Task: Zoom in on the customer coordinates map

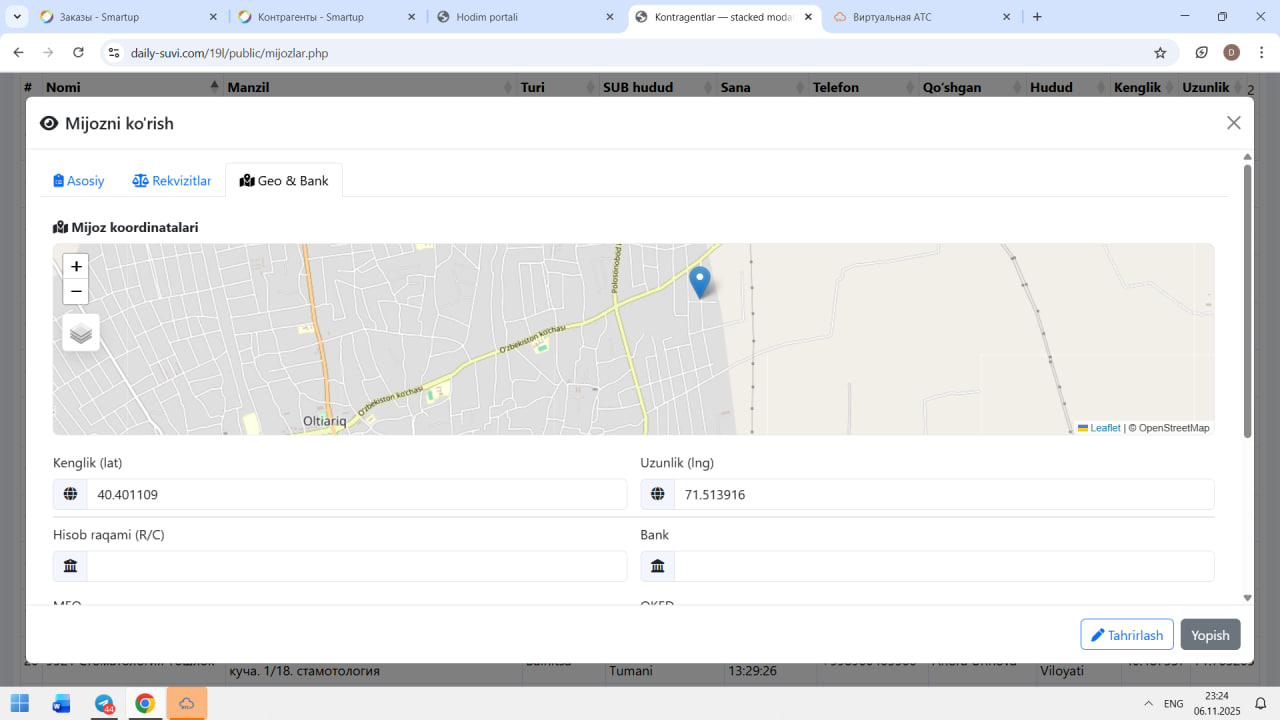Action: pyautogui.click(x=76, y=267)
